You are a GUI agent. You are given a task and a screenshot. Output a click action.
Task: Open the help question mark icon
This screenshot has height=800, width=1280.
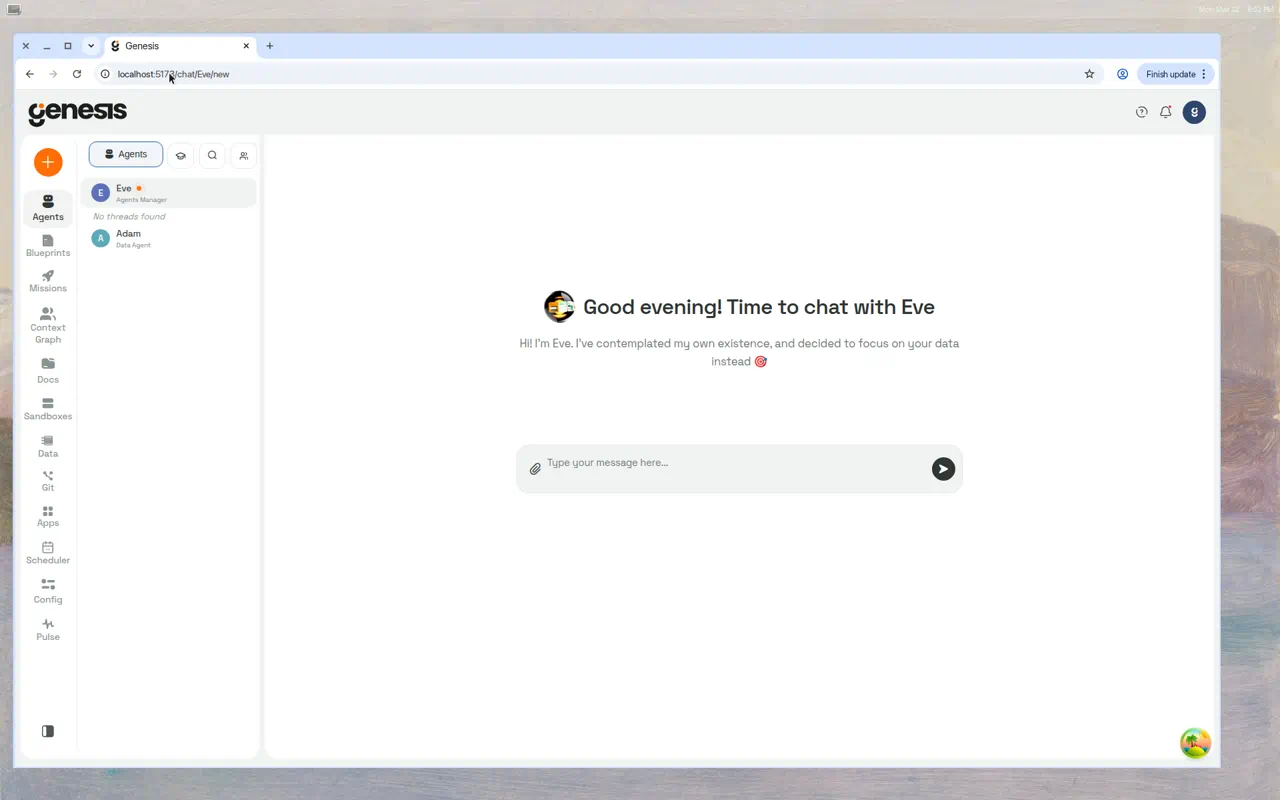pyautogui.click(x=1142, y=112)
